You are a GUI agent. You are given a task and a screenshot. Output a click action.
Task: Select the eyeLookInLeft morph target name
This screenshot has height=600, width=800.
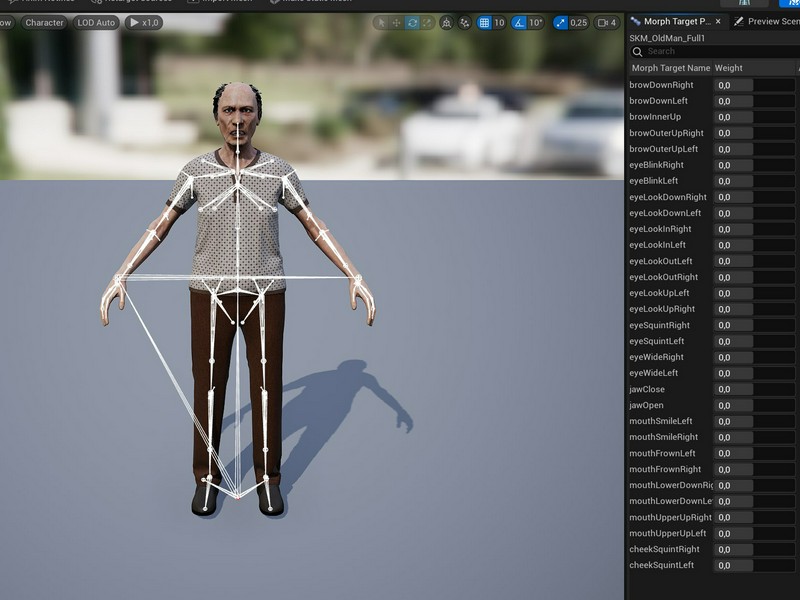(x=657, y=245)
